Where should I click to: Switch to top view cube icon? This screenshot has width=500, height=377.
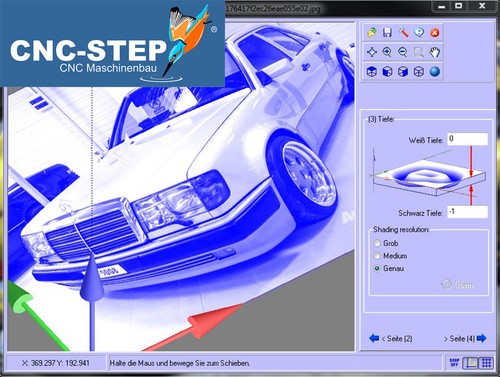[x=371, y=71]
